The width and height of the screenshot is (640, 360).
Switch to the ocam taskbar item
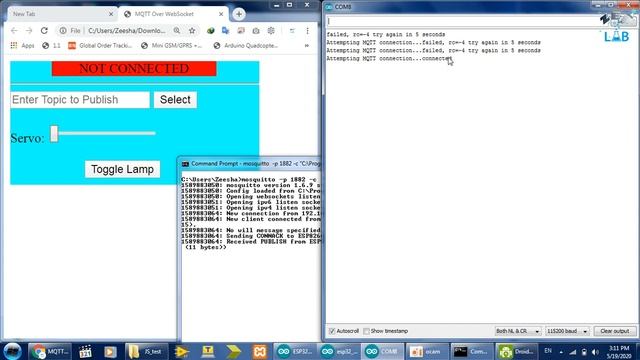tap(427, 351)
